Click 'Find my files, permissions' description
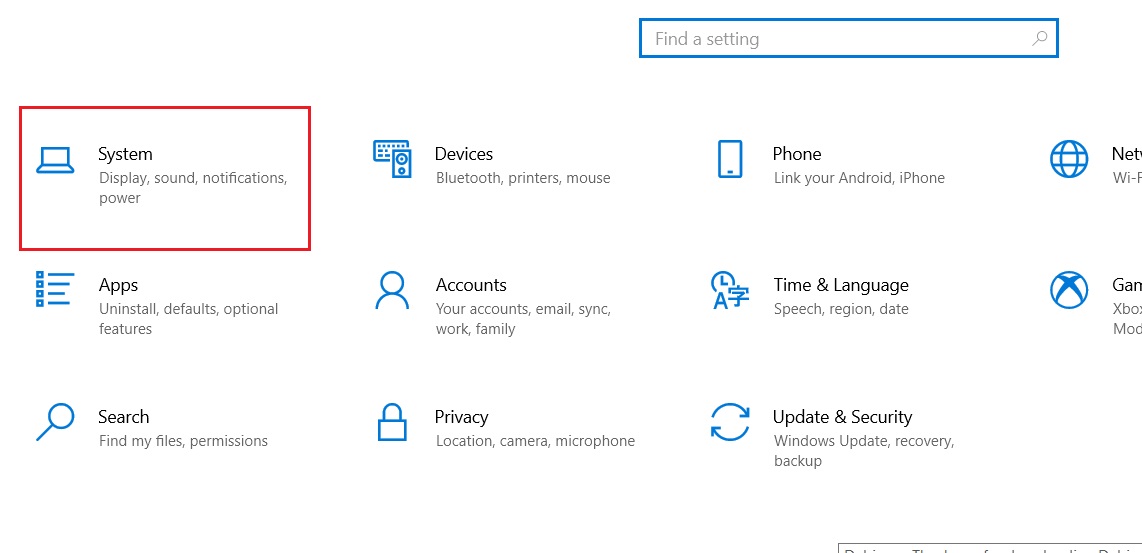The width and height of the screenshot is (1142, 553). [184, 441]
